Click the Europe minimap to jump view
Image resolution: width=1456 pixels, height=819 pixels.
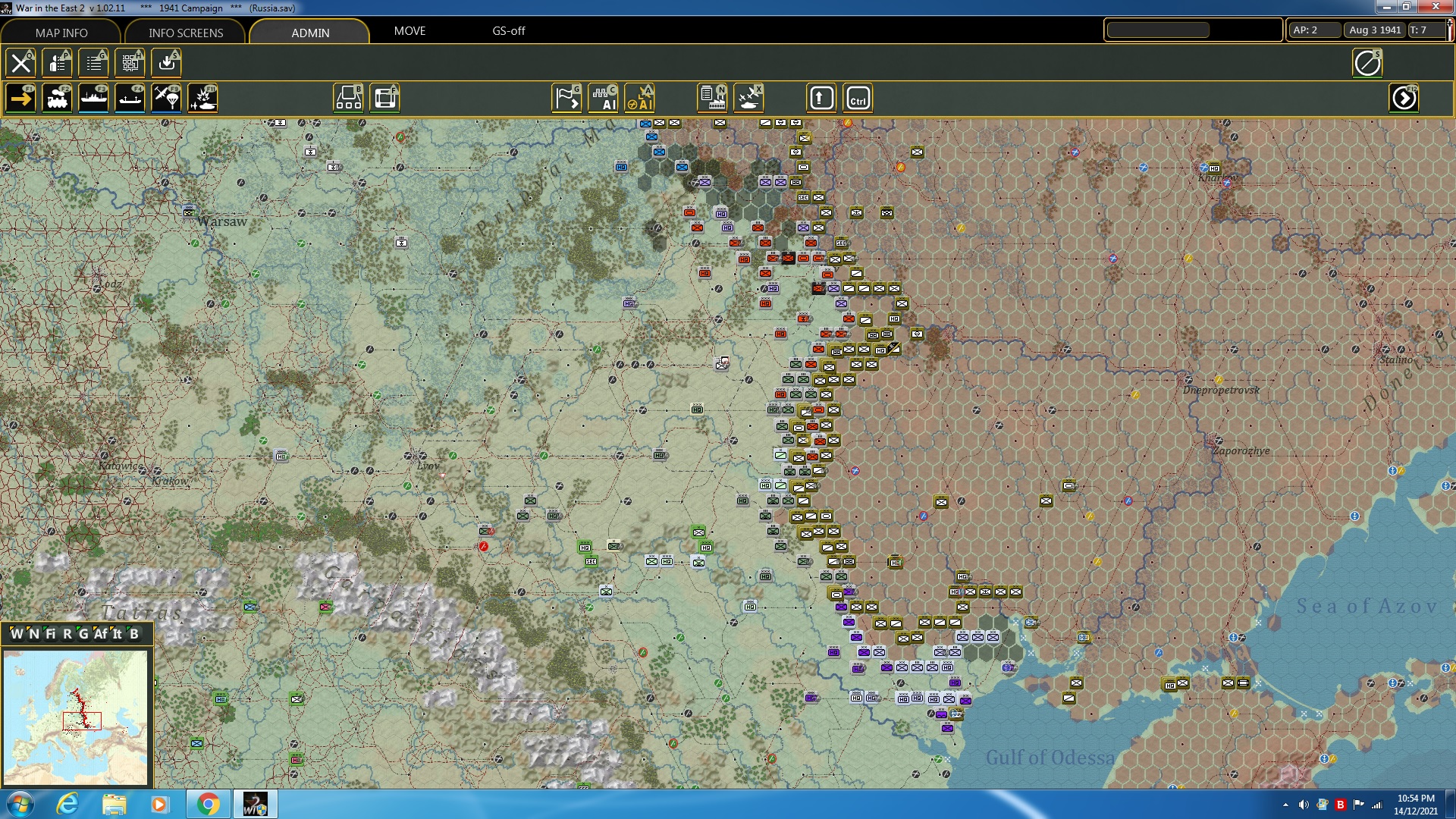tap(76, 717)
